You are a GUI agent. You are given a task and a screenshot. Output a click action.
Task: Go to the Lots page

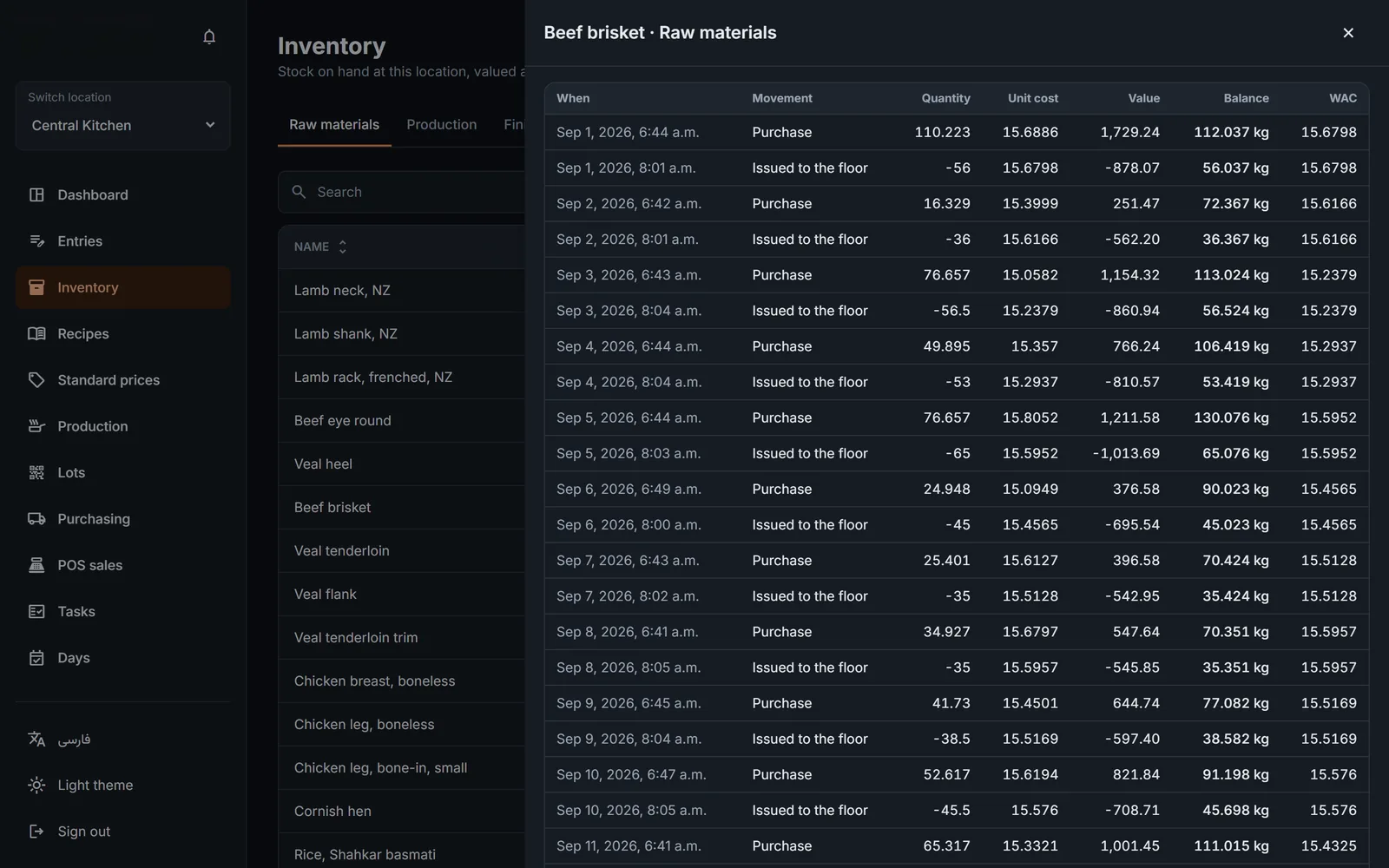coord(122,472)
